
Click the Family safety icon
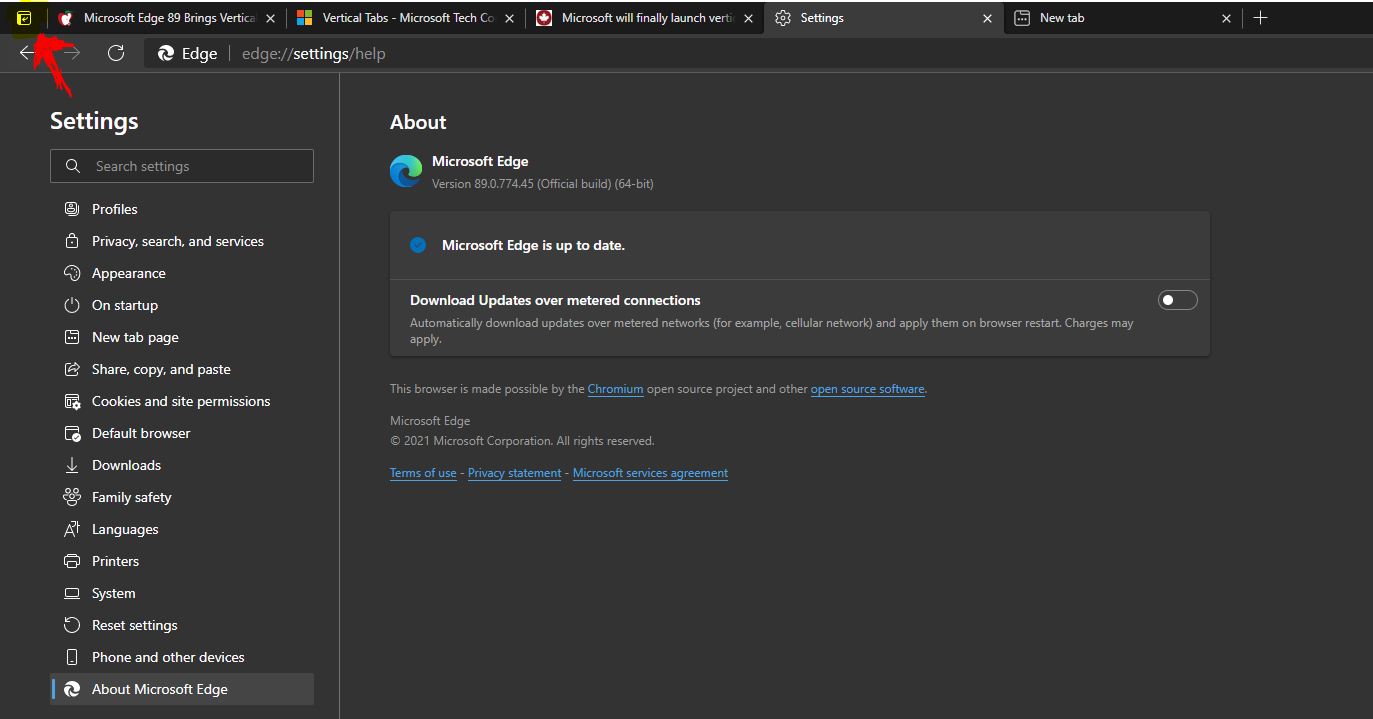[x=72, y=497]
